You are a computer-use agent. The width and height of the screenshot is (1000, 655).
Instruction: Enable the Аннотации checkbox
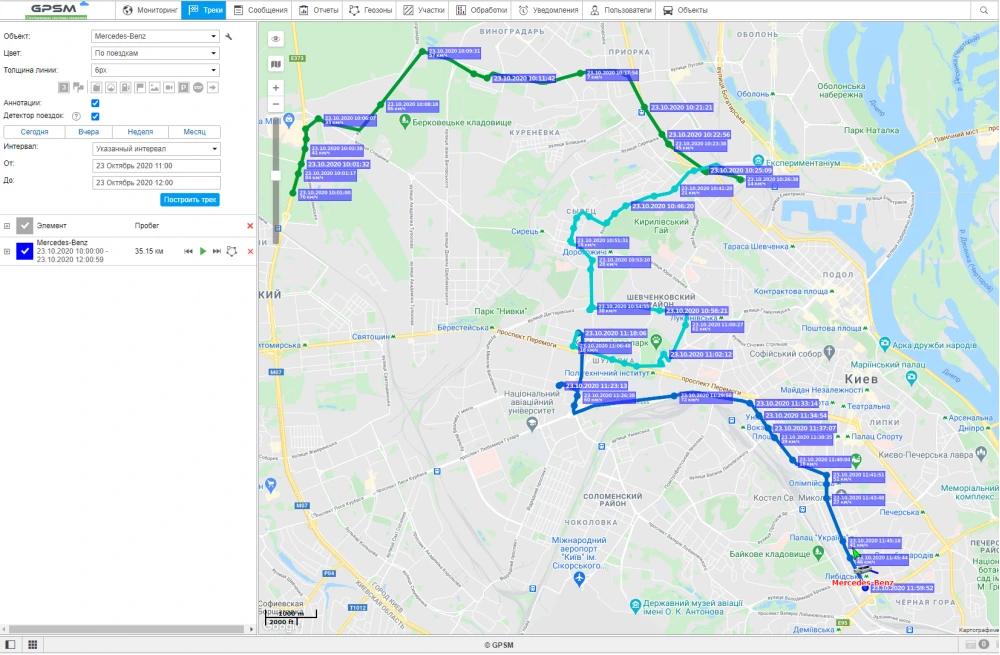click(95, 102)
